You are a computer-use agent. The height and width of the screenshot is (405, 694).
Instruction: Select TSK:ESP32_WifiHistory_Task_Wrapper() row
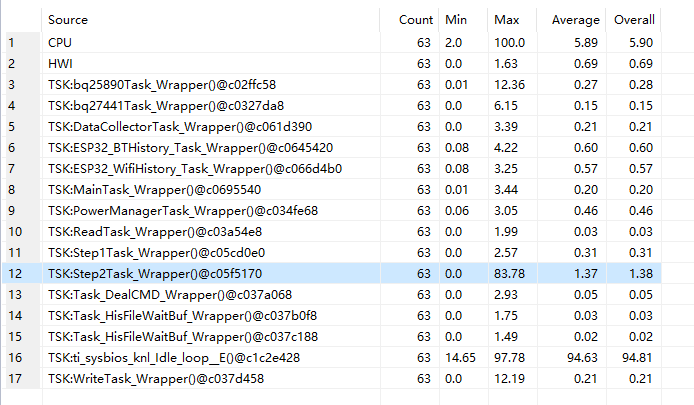pyautogui.click(x=334, y=169)
